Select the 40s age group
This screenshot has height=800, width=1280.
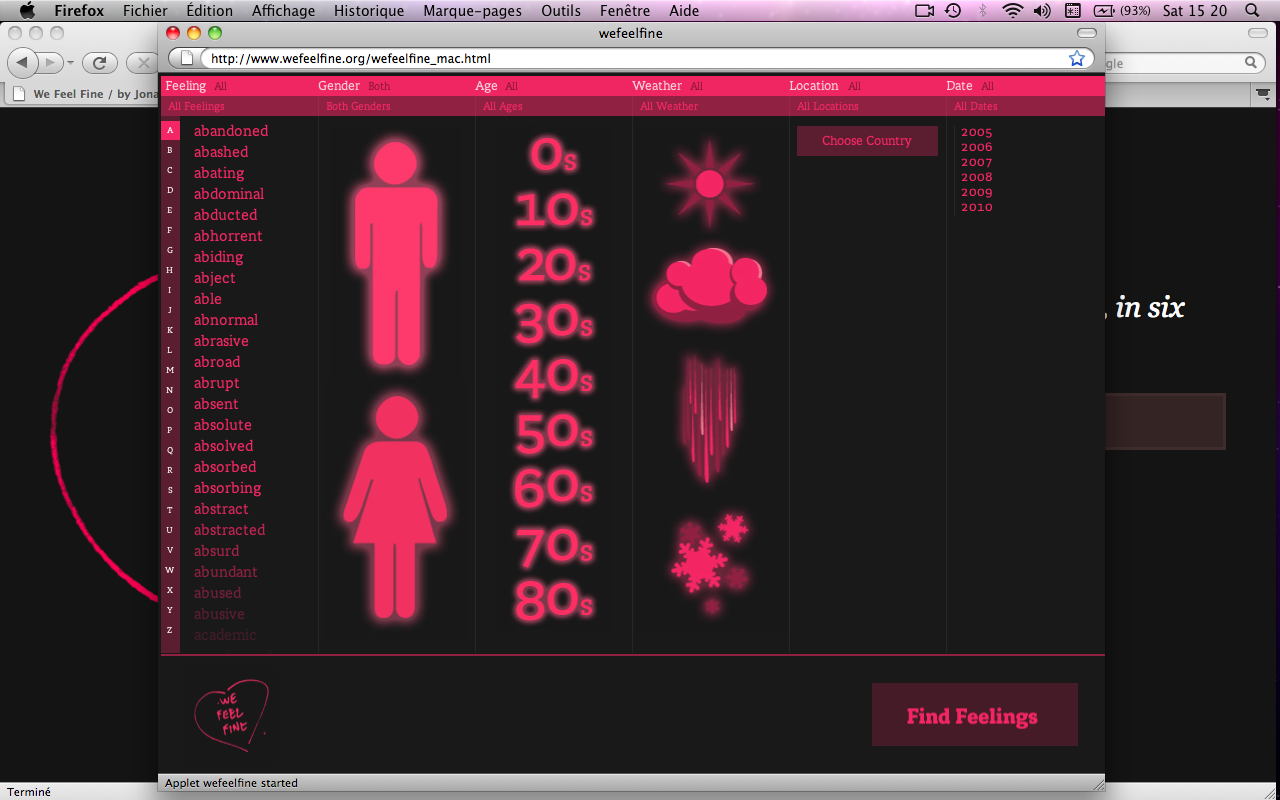tap(554, 377)
